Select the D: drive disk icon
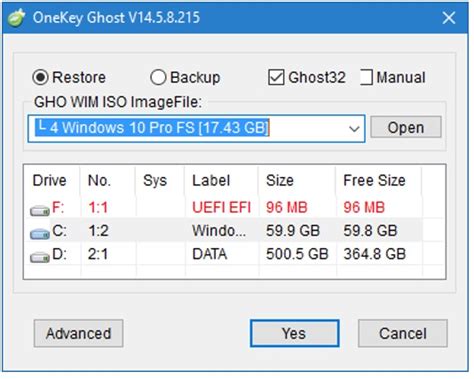The height and width of the screenshot is (379, 474). [40, 257]
